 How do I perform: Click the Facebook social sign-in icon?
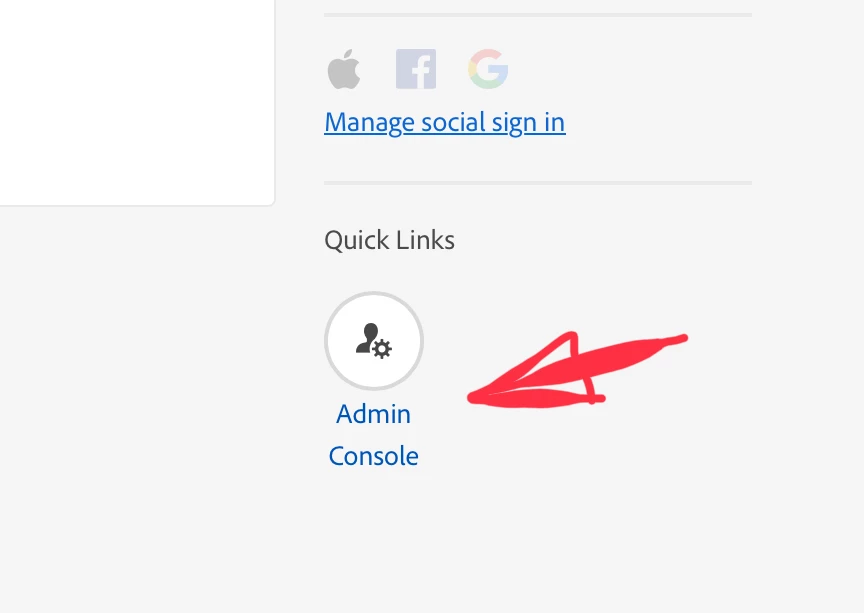416,69
